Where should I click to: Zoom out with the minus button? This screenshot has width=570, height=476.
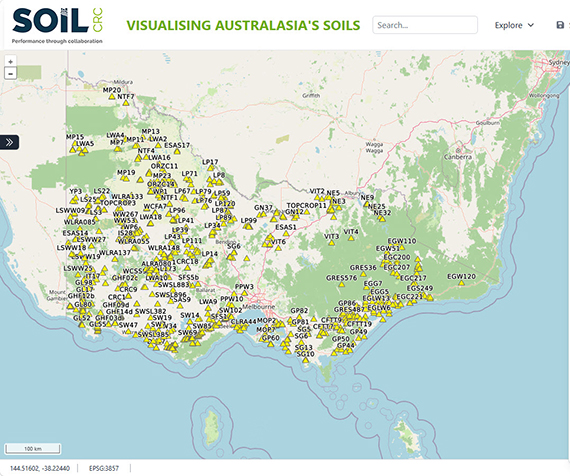coord(11,74)
